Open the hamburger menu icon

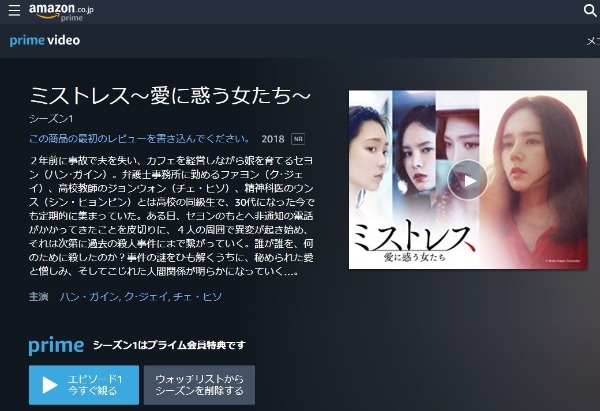click(14, 10)
